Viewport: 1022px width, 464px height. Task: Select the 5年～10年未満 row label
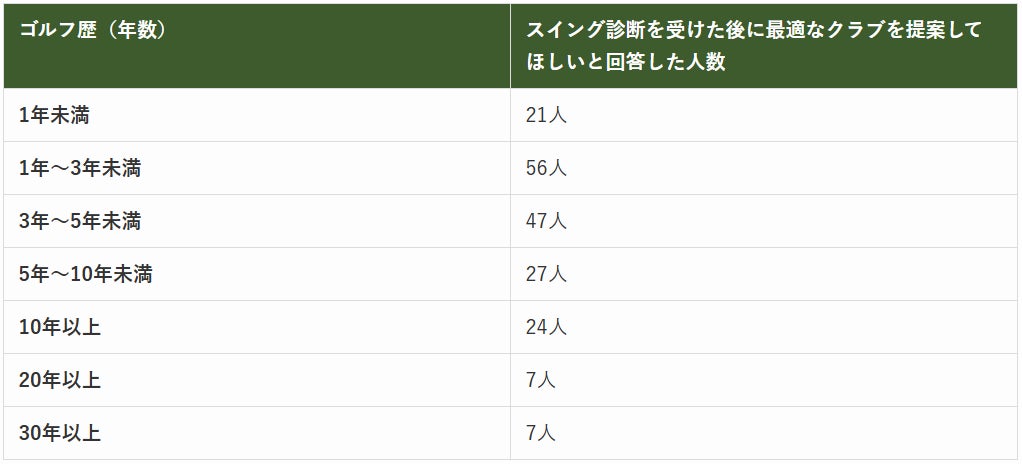coord(85,274)
